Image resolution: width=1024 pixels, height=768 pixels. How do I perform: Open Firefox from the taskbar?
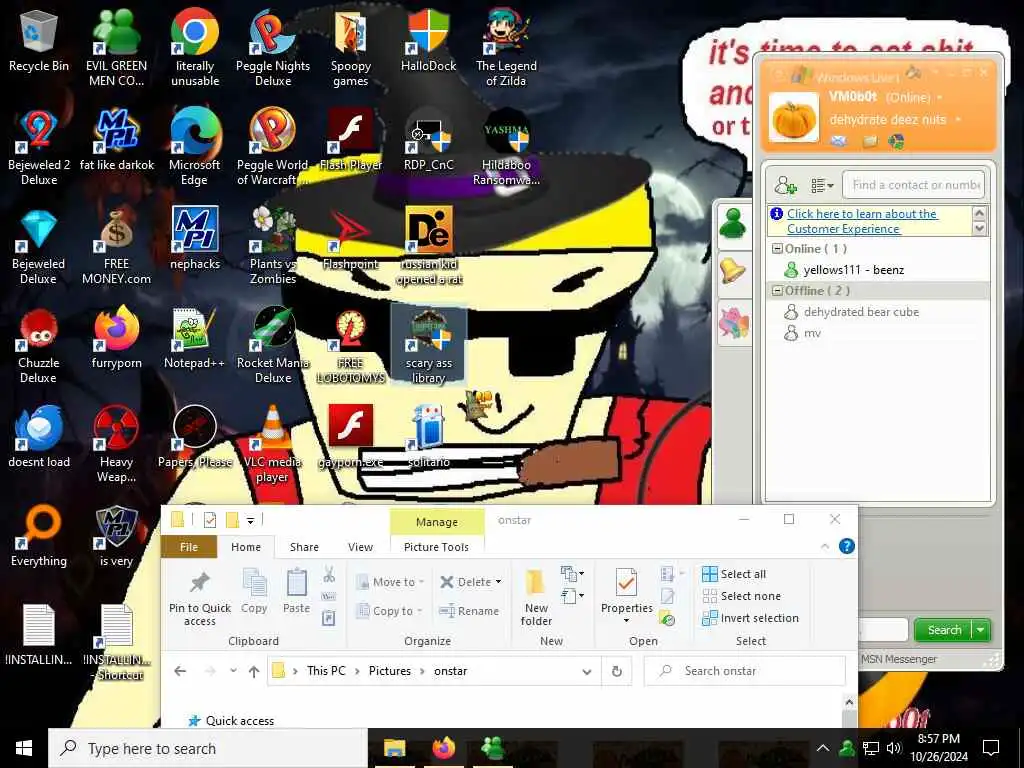point(443,748)
